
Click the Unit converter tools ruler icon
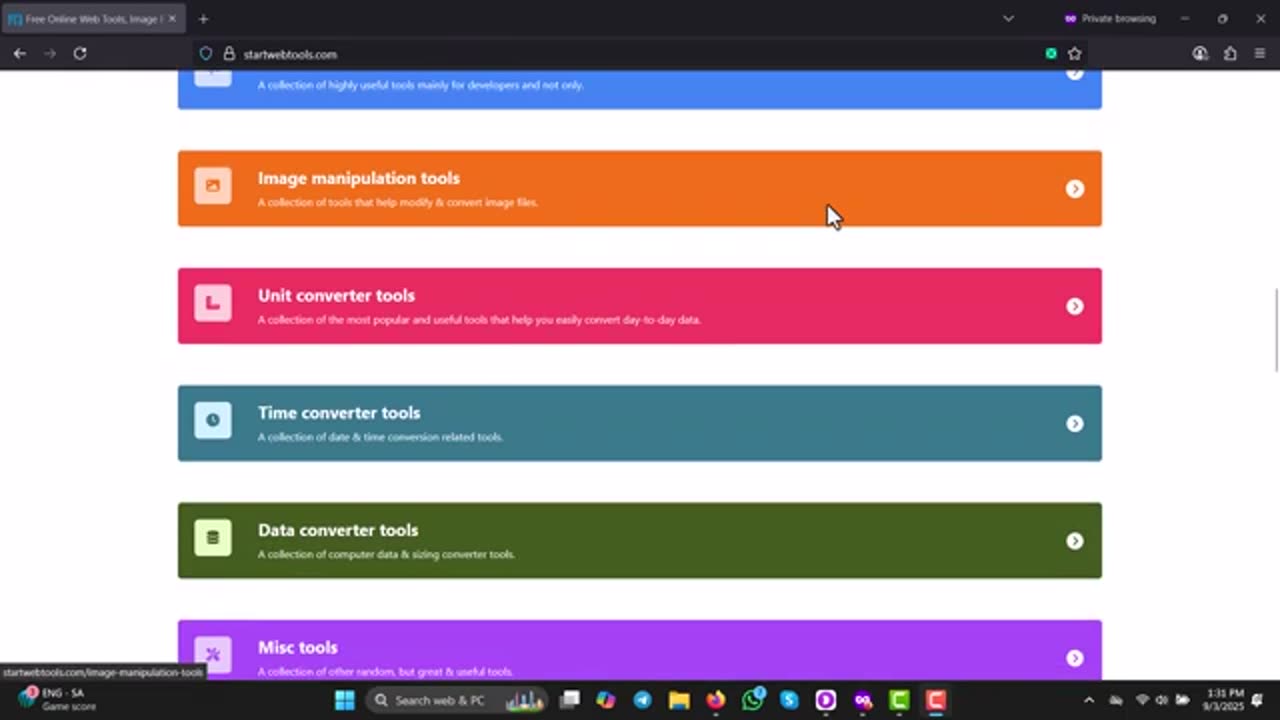(213, 303)
